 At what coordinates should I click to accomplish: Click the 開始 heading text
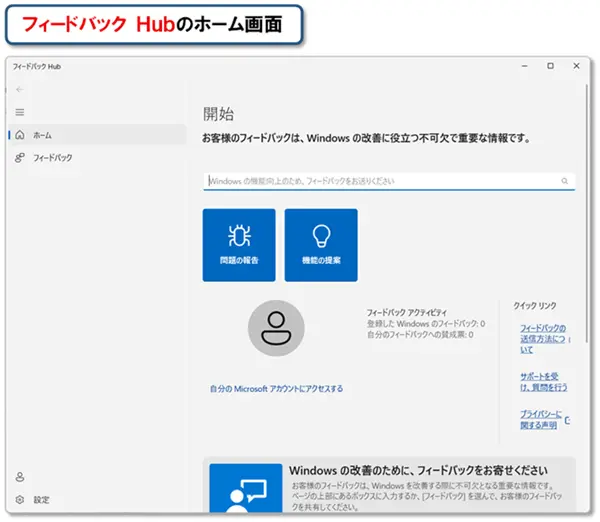click(x=218, y=114)
